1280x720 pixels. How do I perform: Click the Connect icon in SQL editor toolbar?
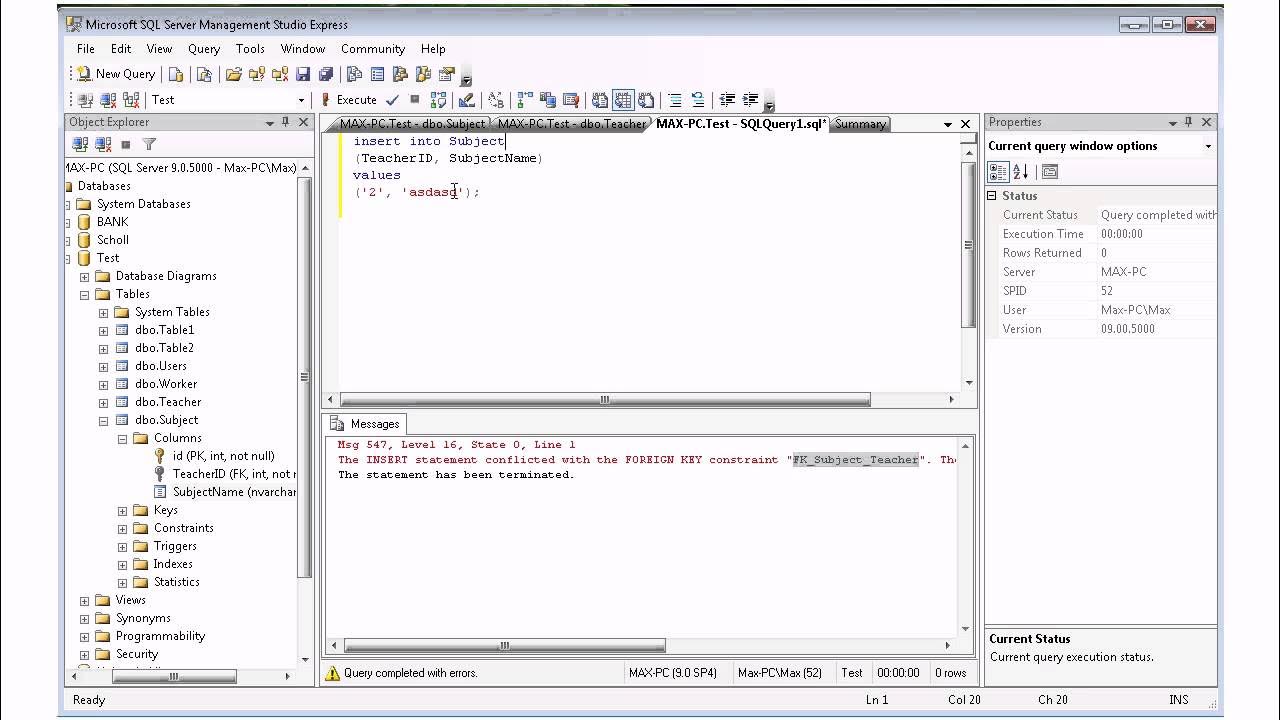85,100
